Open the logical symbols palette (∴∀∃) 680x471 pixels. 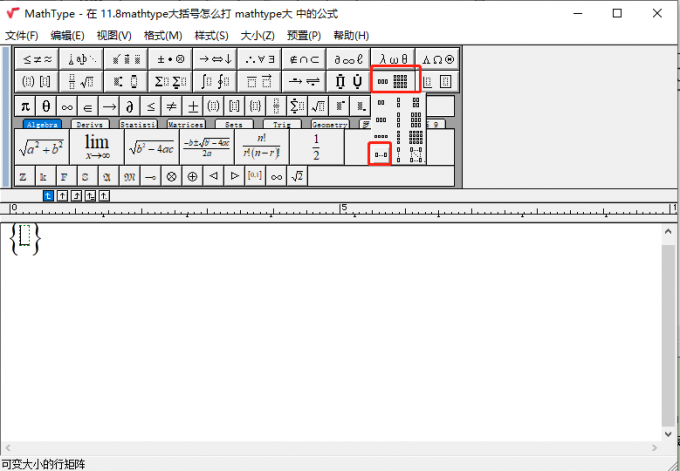click(x=259, y=59)
